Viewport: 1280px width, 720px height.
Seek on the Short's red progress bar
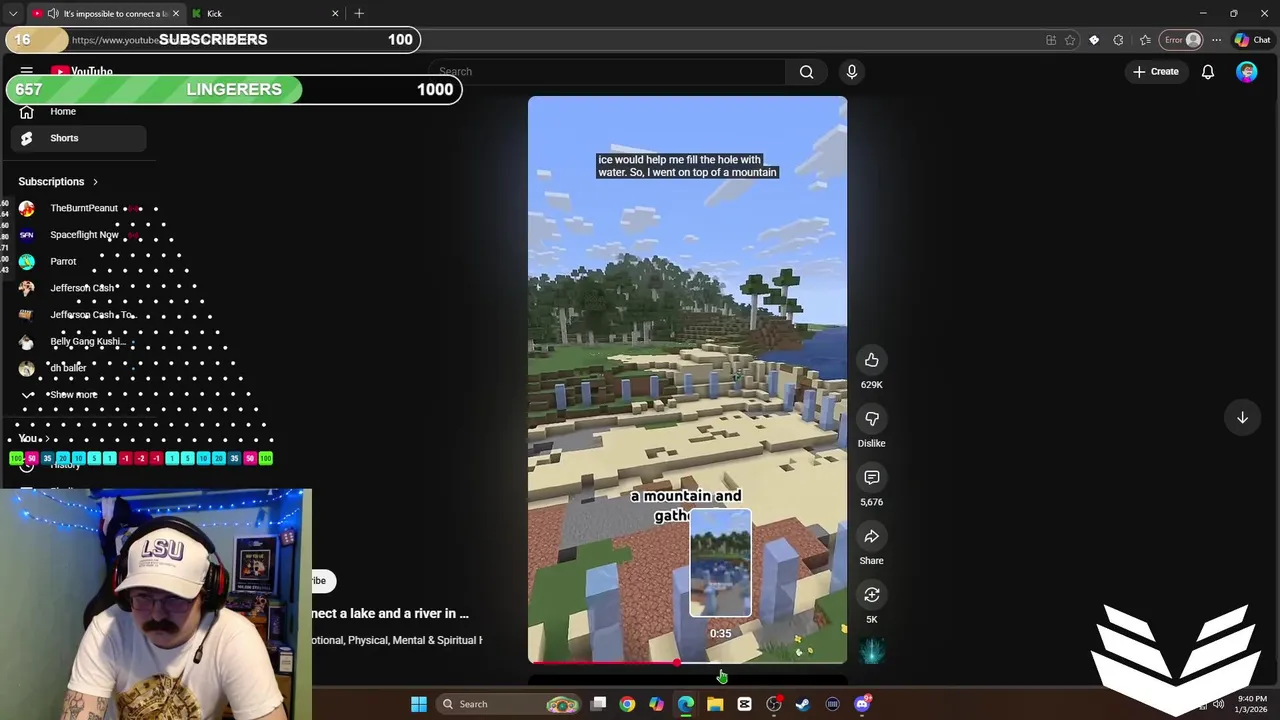[x=687, y=662]
